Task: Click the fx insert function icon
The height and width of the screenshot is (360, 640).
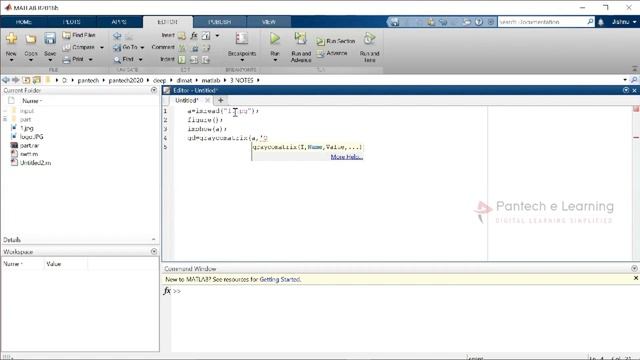Action: 194,36
